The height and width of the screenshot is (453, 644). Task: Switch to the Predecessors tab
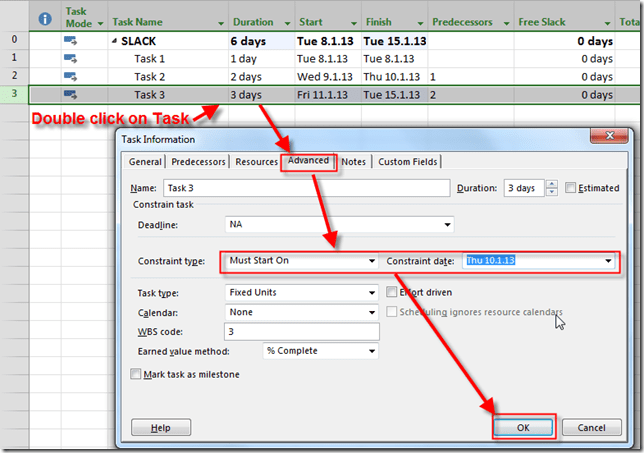[x=198, y=162]
